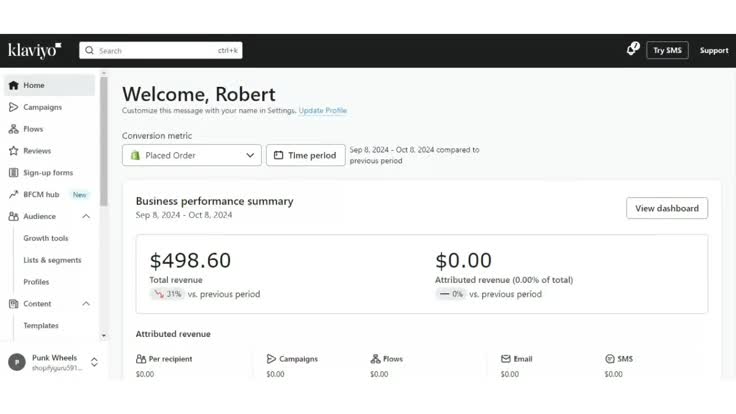
Task: Click the View dashboard button
Action: tap(667, 208)
